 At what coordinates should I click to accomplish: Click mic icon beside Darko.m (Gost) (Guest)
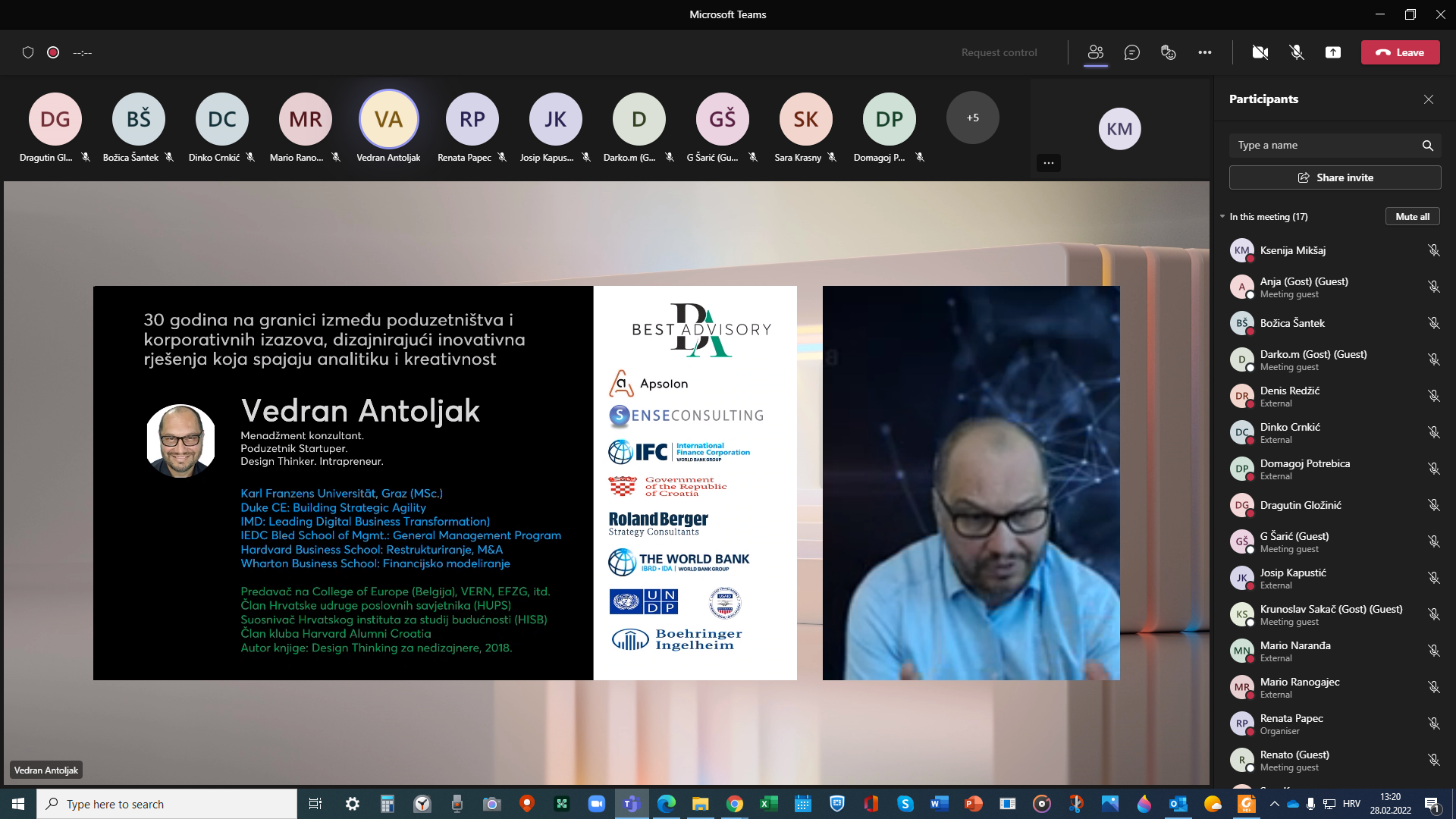1433,359
